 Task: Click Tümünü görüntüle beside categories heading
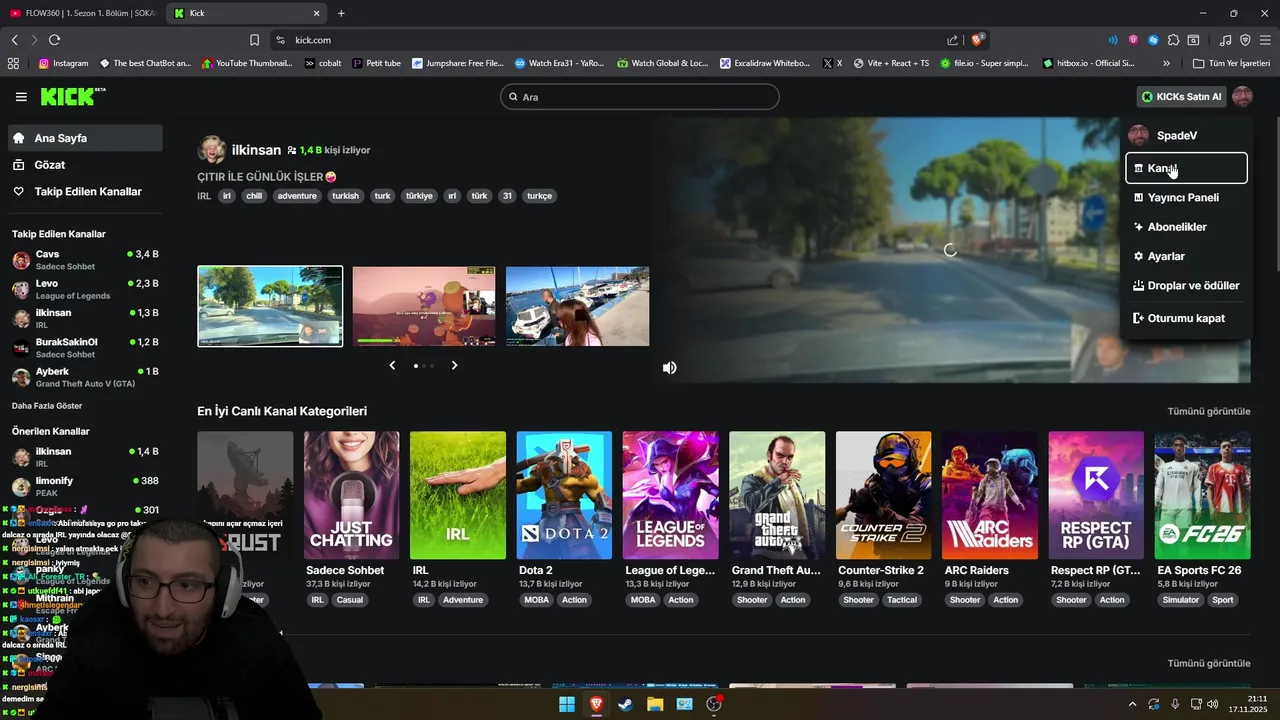(1208, 411)
